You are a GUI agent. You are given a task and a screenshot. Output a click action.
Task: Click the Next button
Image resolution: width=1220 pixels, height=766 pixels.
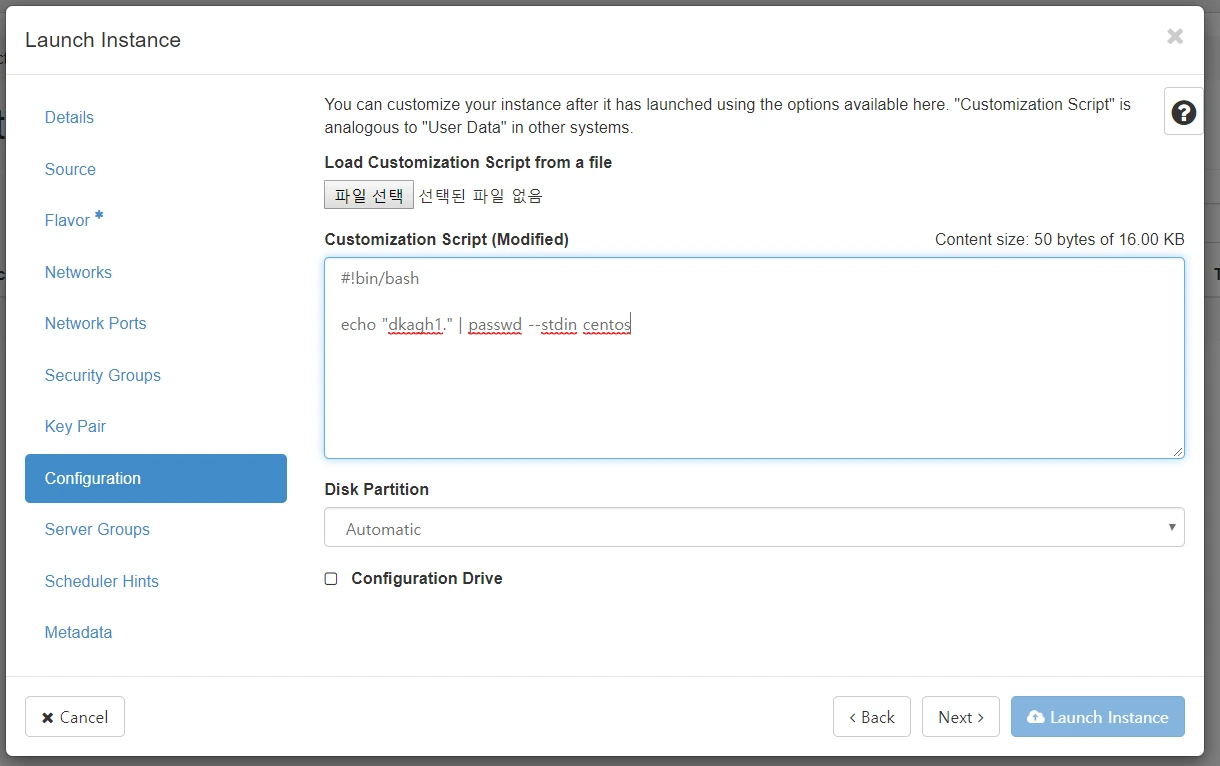click(x=960, y=717)
